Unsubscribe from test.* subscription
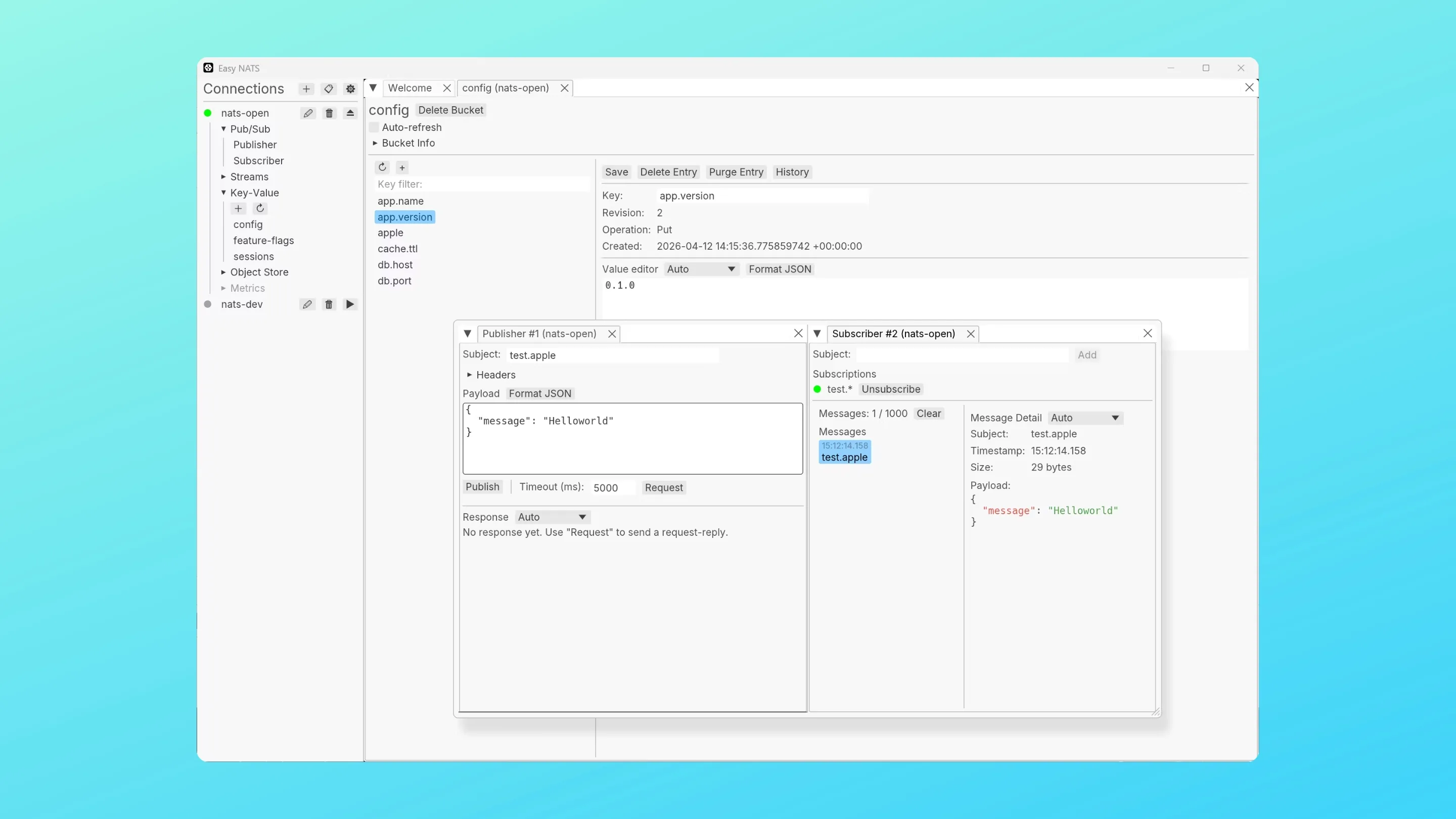This screenshot has width=1456, height=819. click(891, 389)
